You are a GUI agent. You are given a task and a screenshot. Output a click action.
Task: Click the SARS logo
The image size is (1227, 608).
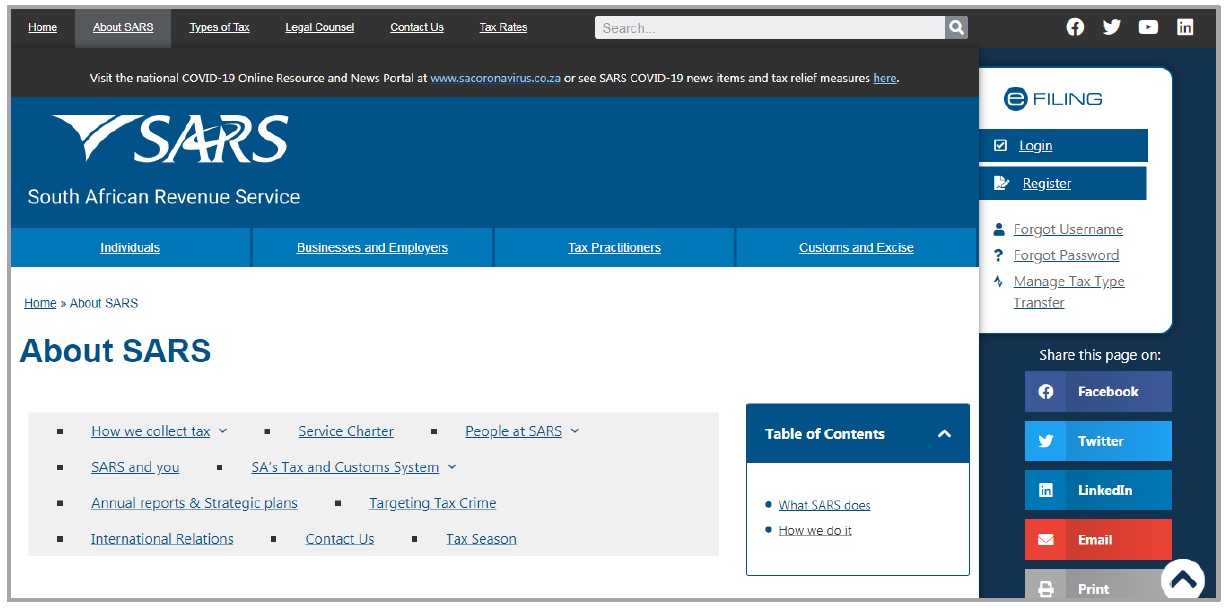coord(171,139)
